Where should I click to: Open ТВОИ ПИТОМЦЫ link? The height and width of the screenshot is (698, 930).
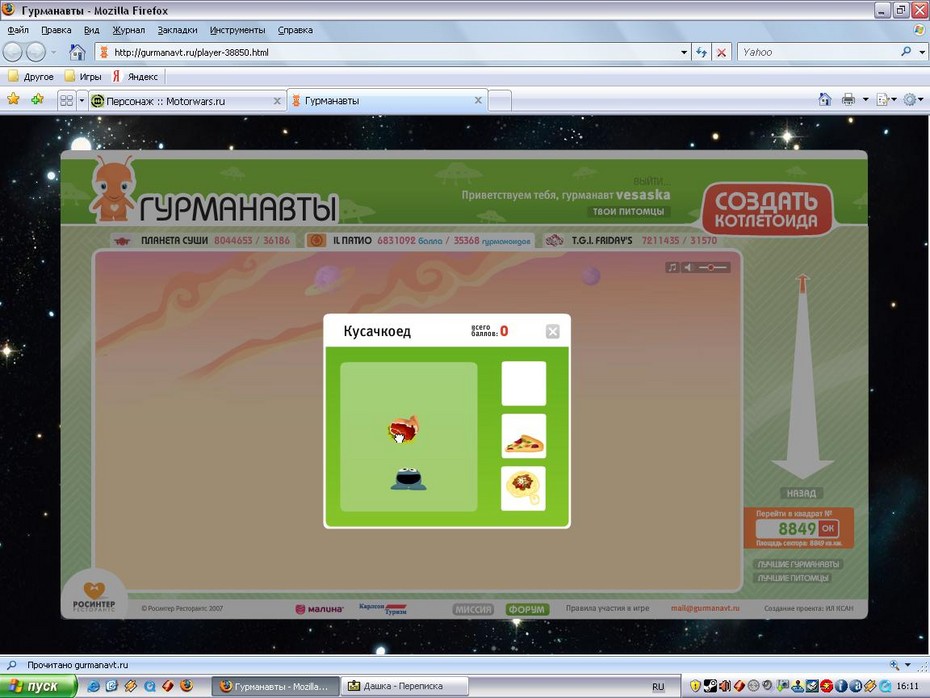(x=629, y=212)
